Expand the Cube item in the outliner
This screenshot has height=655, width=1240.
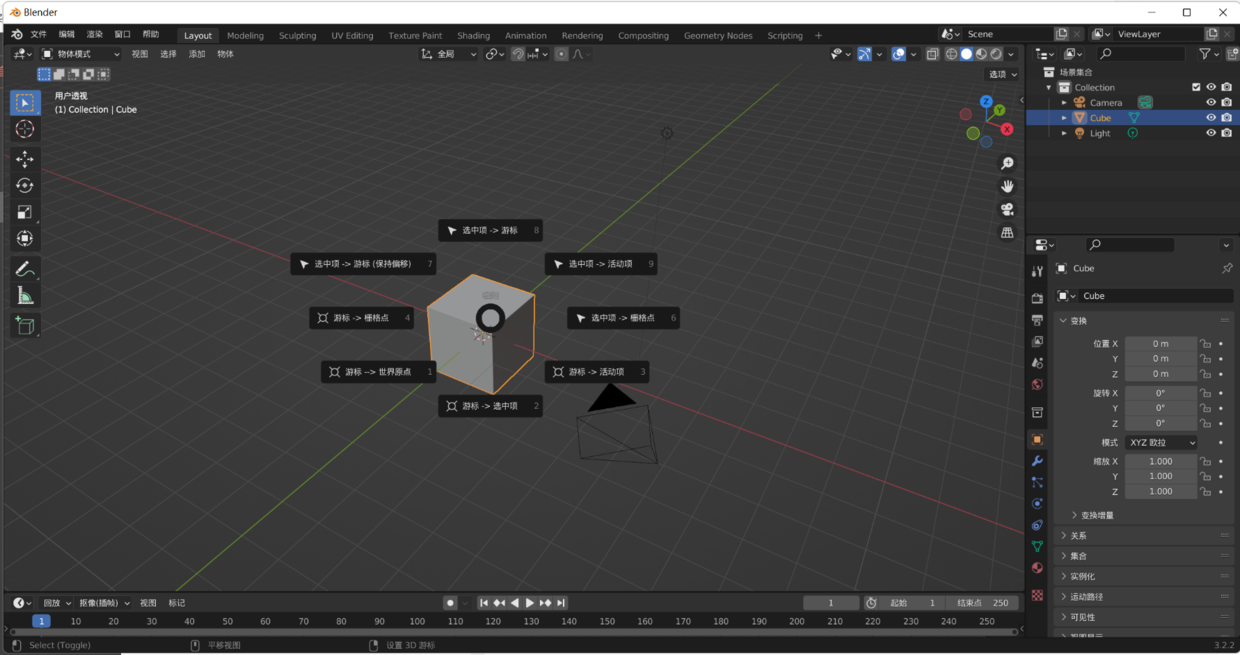[x=1064, y=117]
